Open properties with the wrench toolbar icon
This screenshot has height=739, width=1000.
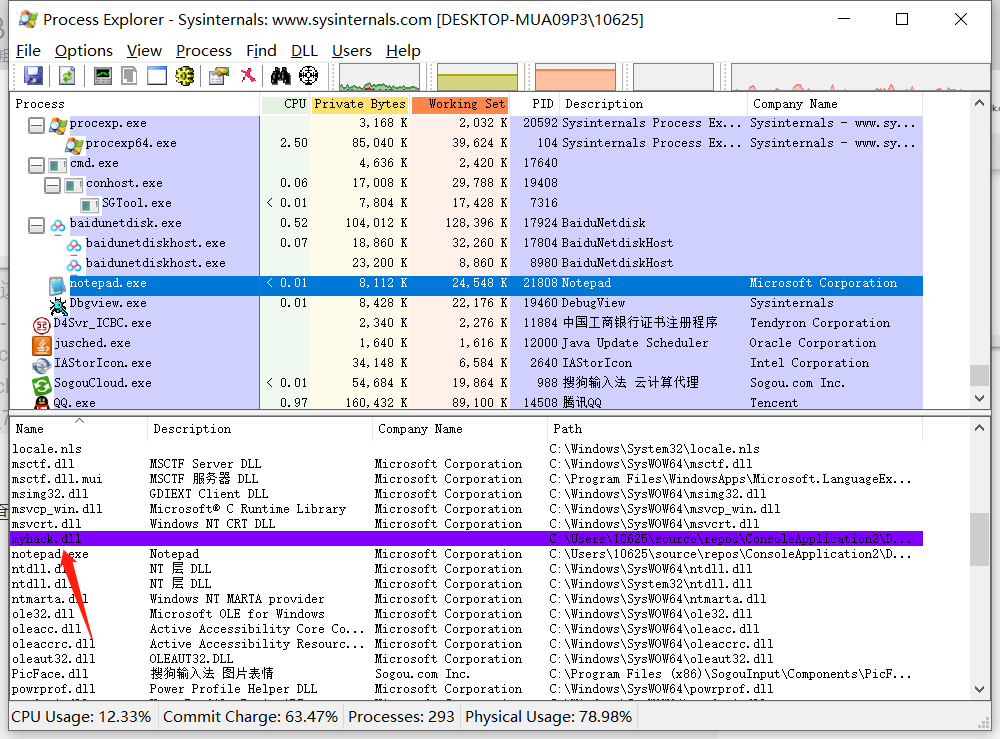[x=218, y=75]
